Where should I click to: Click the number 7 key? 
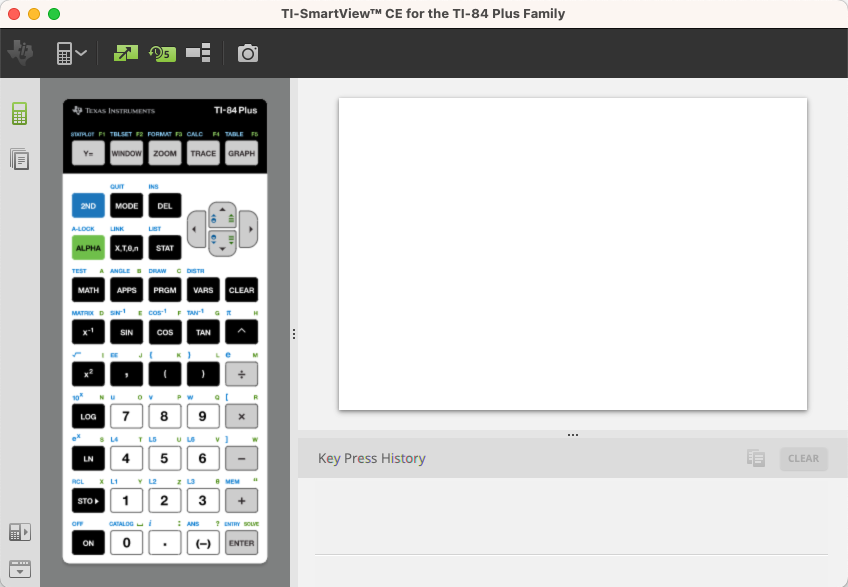point(127,416)
